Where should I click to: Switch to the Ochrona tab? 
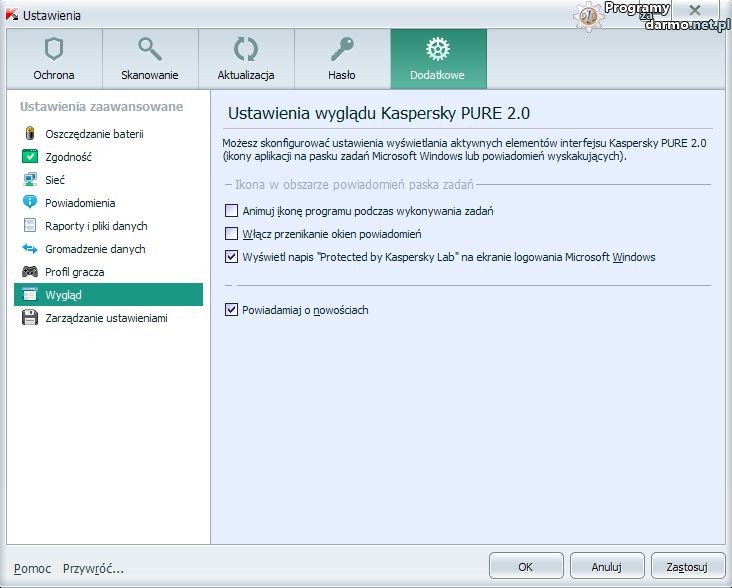pyautogui.click(x=54, y=59)
